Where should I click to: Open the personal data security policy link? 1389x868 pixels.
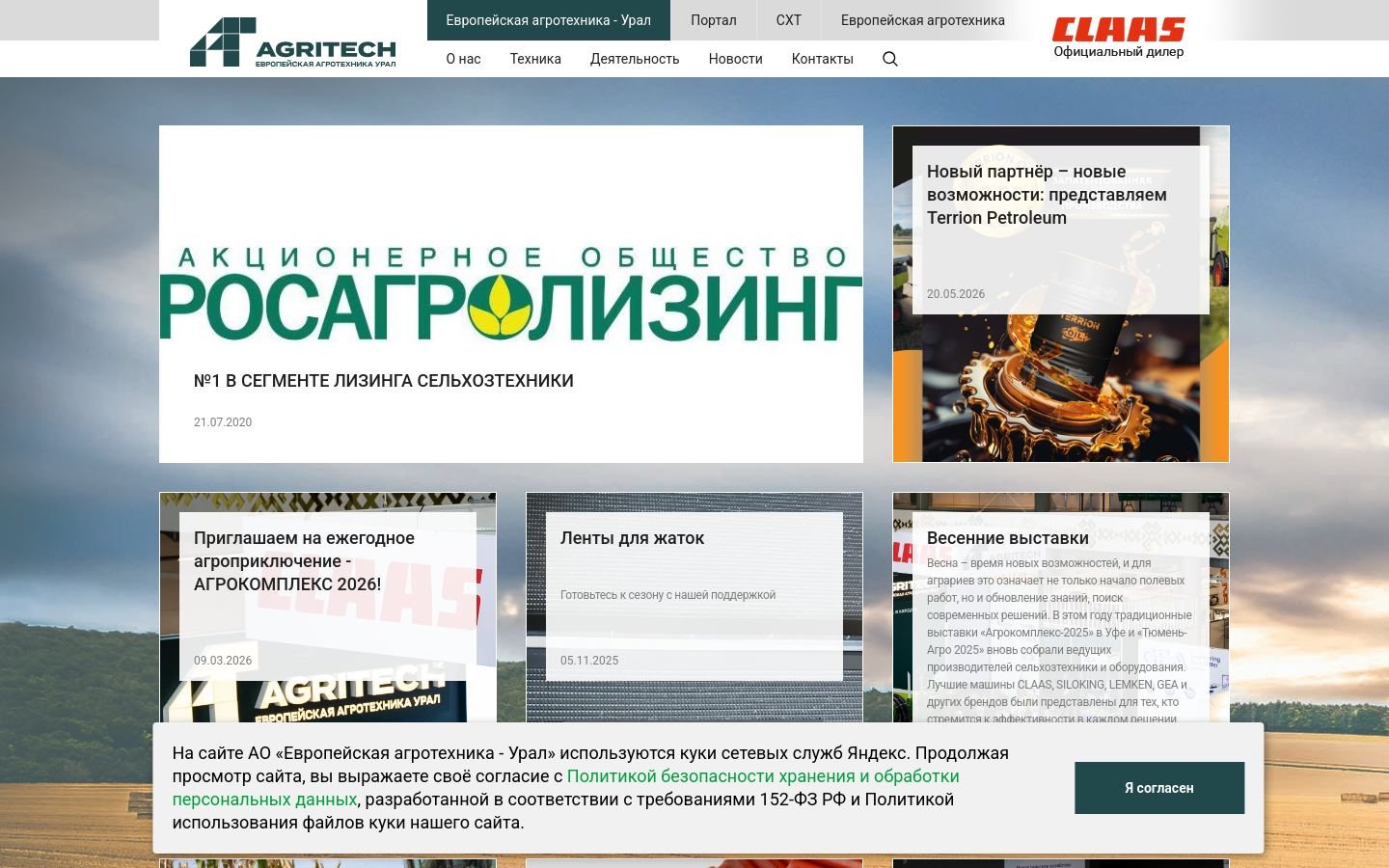pos(565,788)
